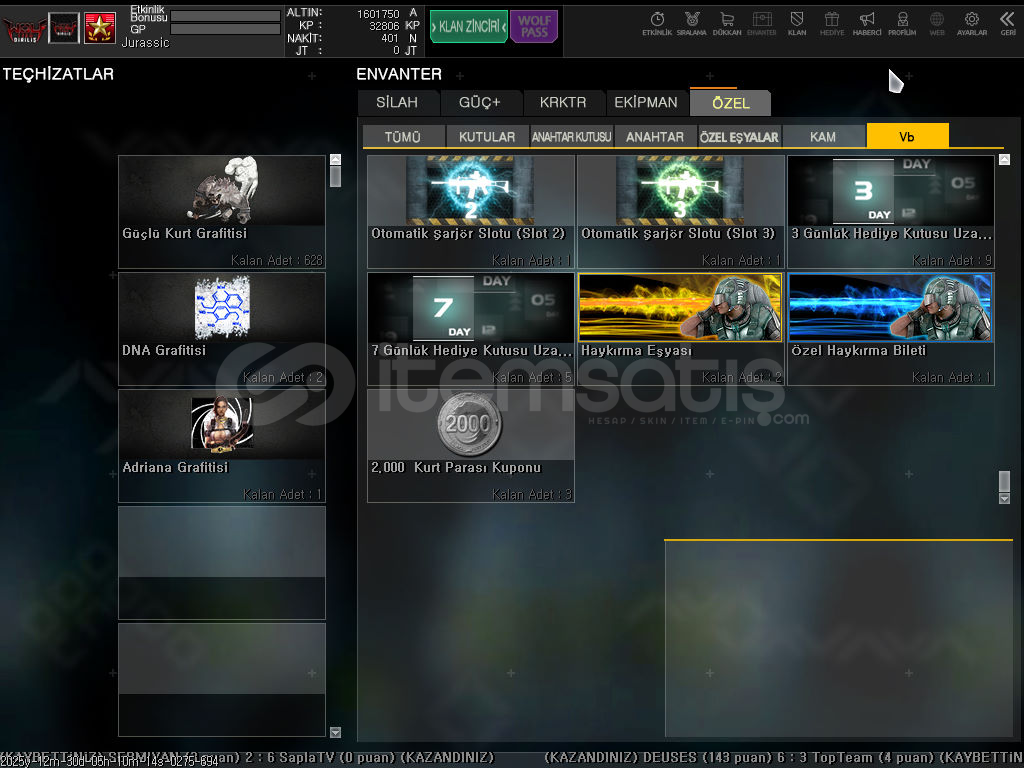
Task: Select the KUTULAR sub-tab
Action: pyautogui.click(x=487, y=137)
